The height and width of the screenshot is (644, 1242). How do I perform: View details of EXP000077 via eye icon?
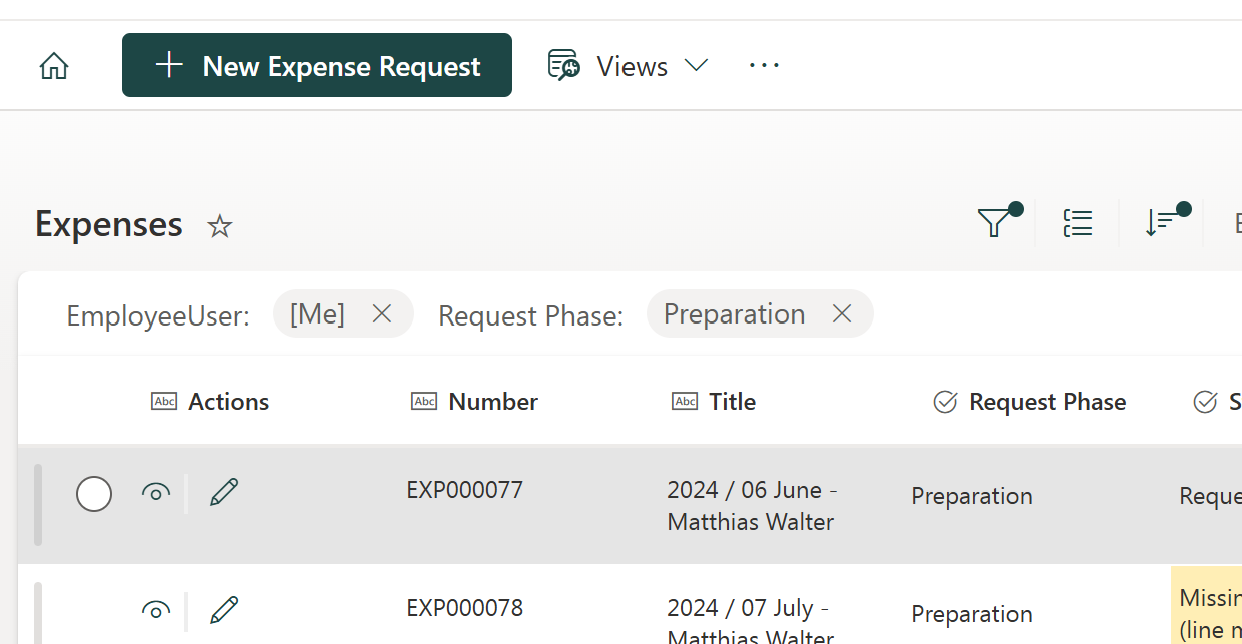click(155, 492)
